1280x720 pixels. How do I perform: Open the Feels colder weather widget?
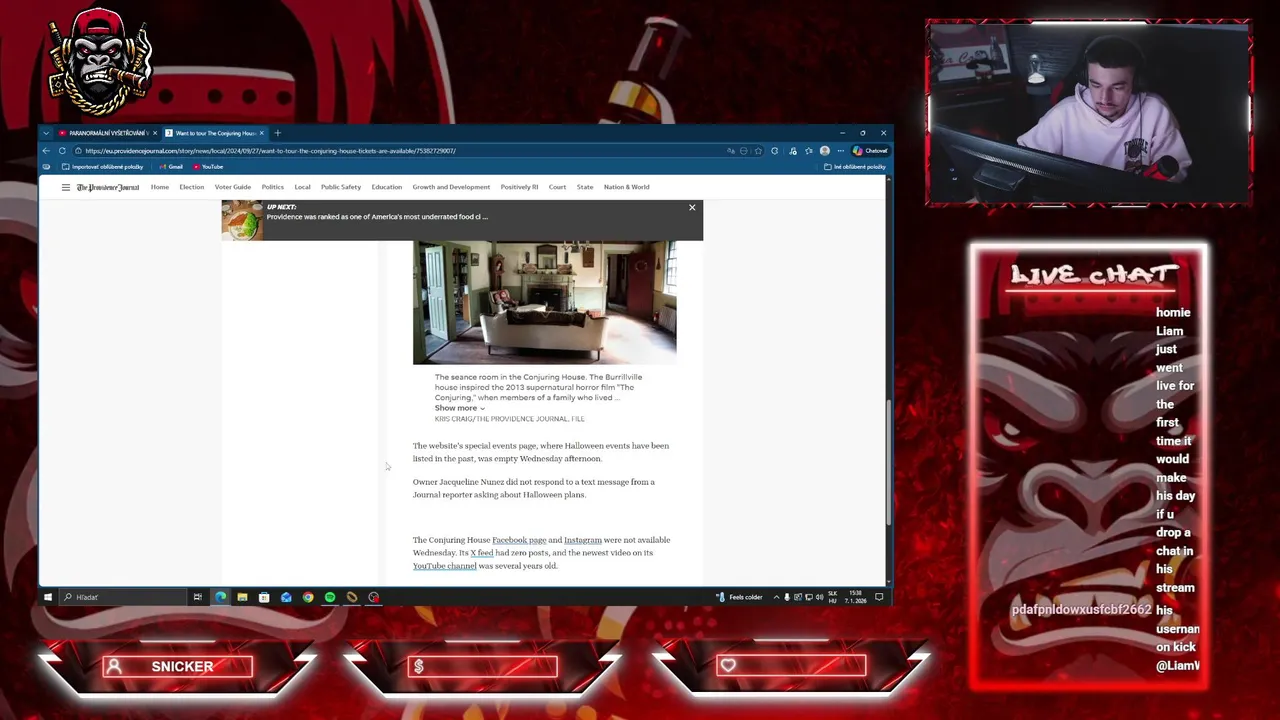(739, 597)
